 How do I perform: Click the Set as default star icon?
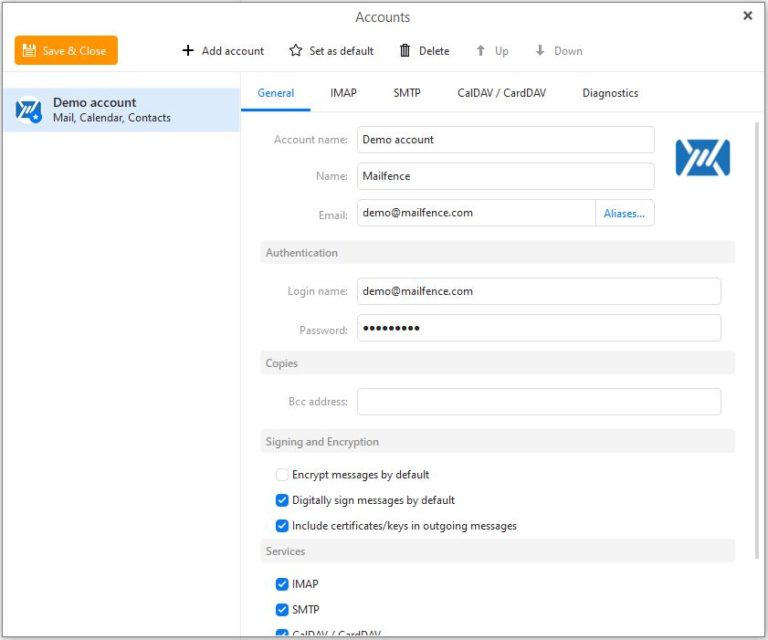click(295, 51)
